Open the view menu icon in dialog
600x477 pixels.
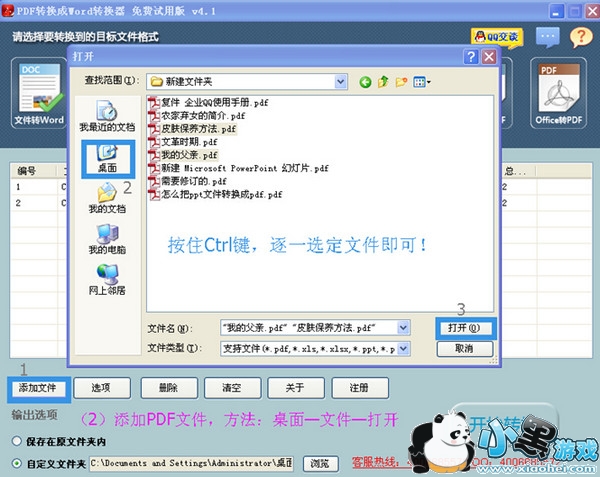[x=422, y=82]
